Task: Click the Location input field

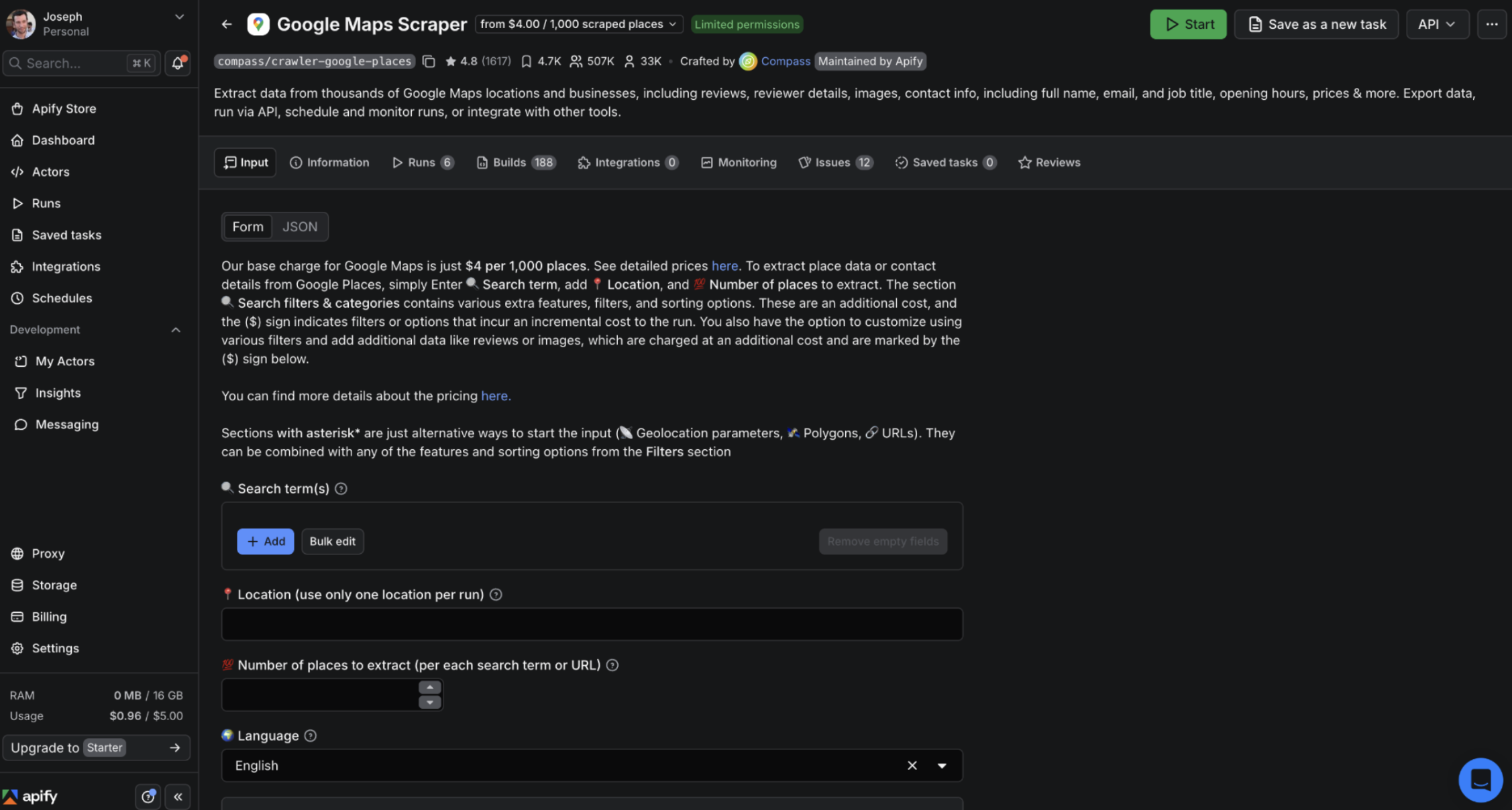Action: pyautogui.click(x=592, y=624)
